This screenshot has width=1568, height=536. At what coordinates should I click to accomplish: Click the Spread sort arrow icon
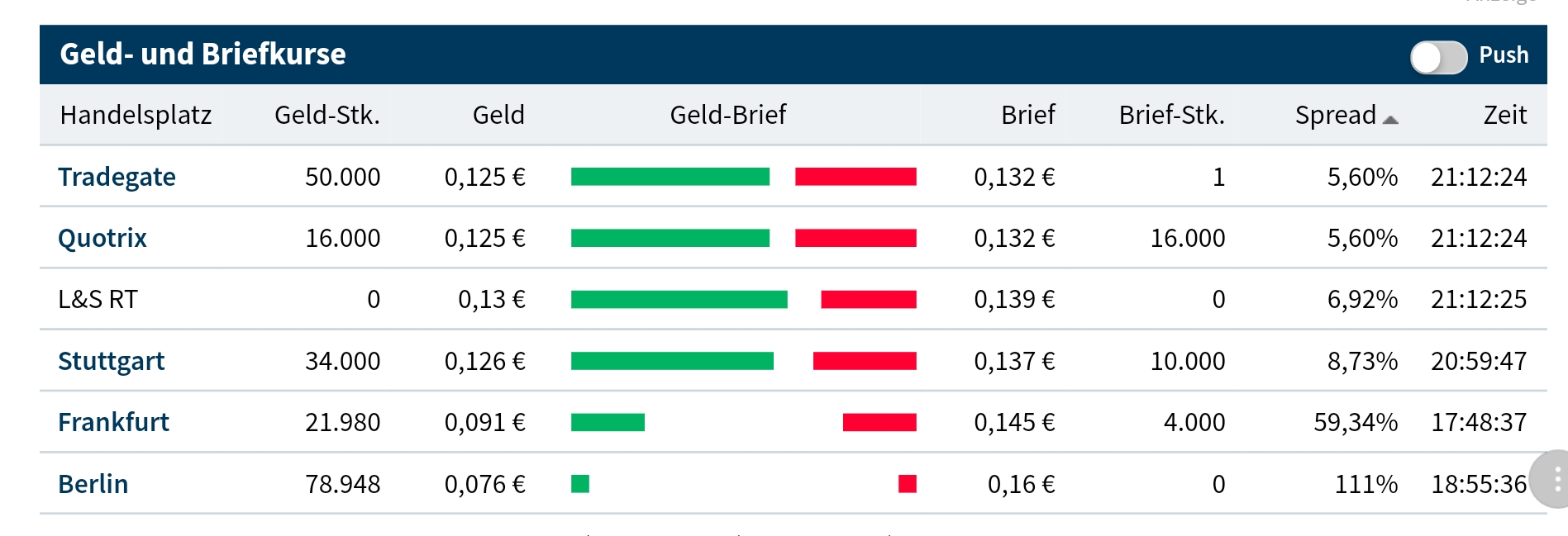click(1390, 120)
